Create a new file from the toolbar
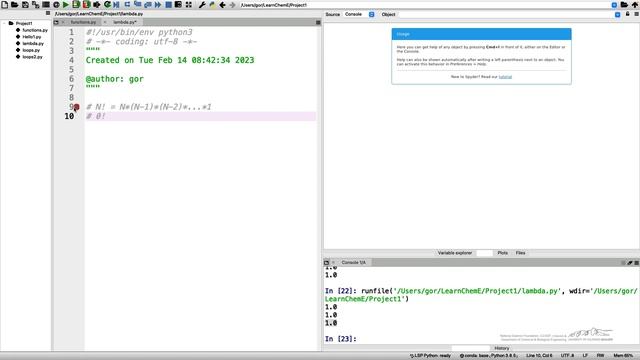This screenshot has width=640, height=360. 4,4
